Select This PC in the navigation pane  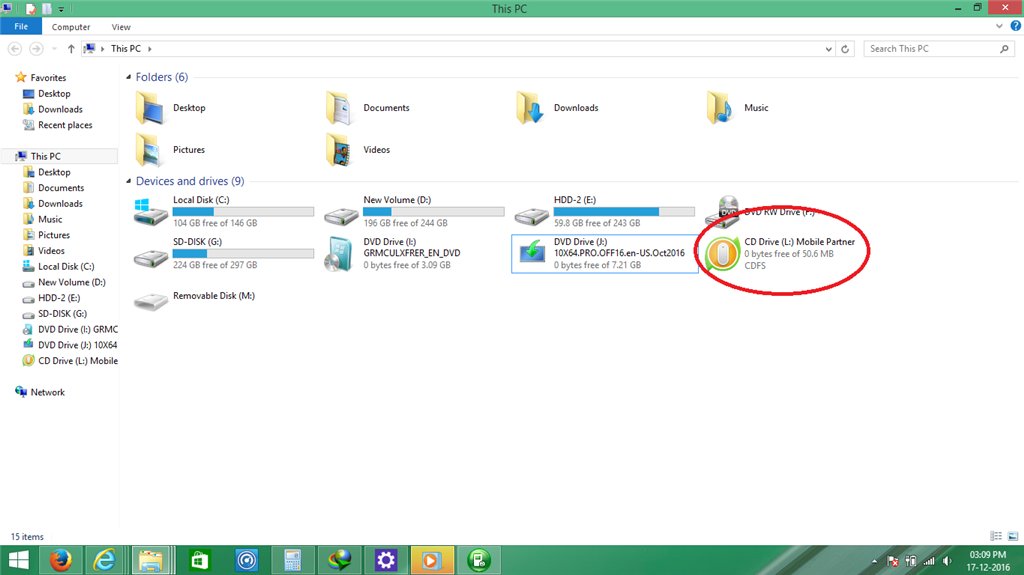tap(46, 156)
